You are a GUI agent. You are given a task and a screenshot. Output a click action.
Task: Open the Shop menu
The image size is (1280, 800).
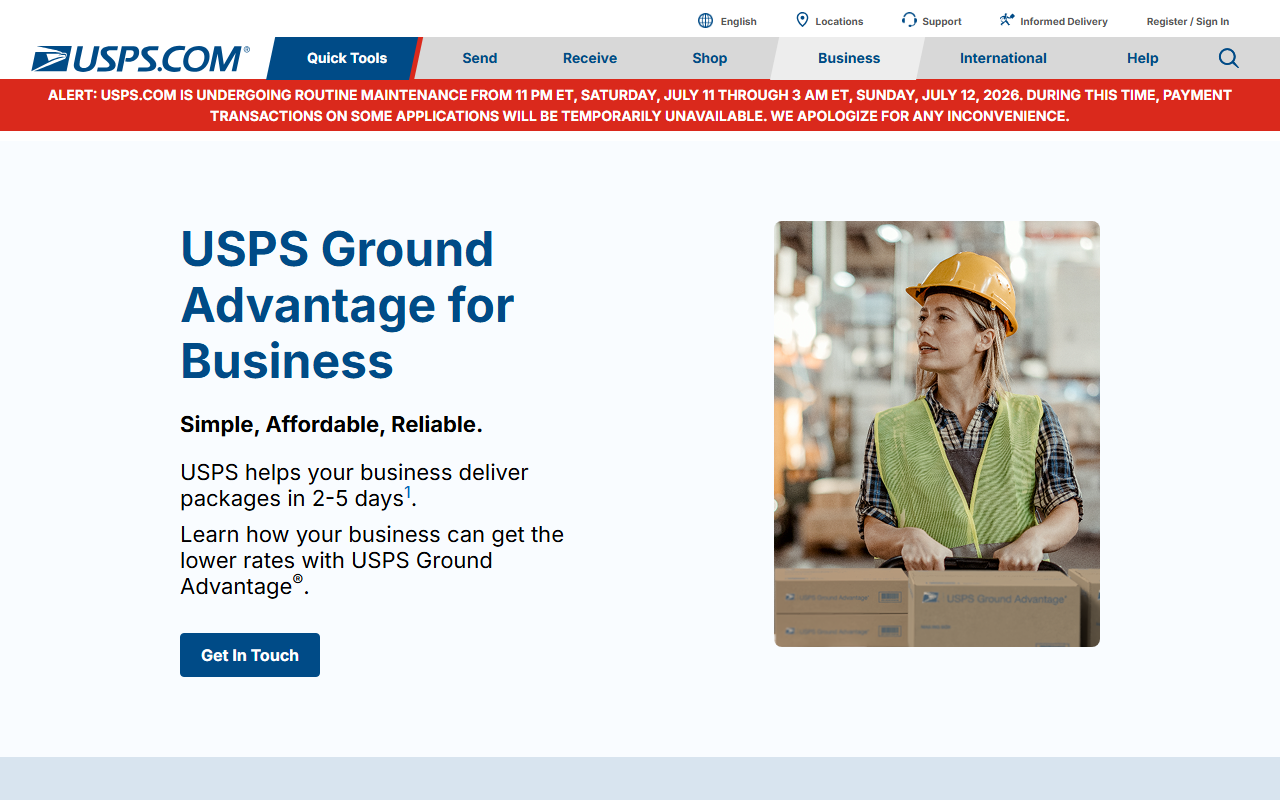[710, 58]
